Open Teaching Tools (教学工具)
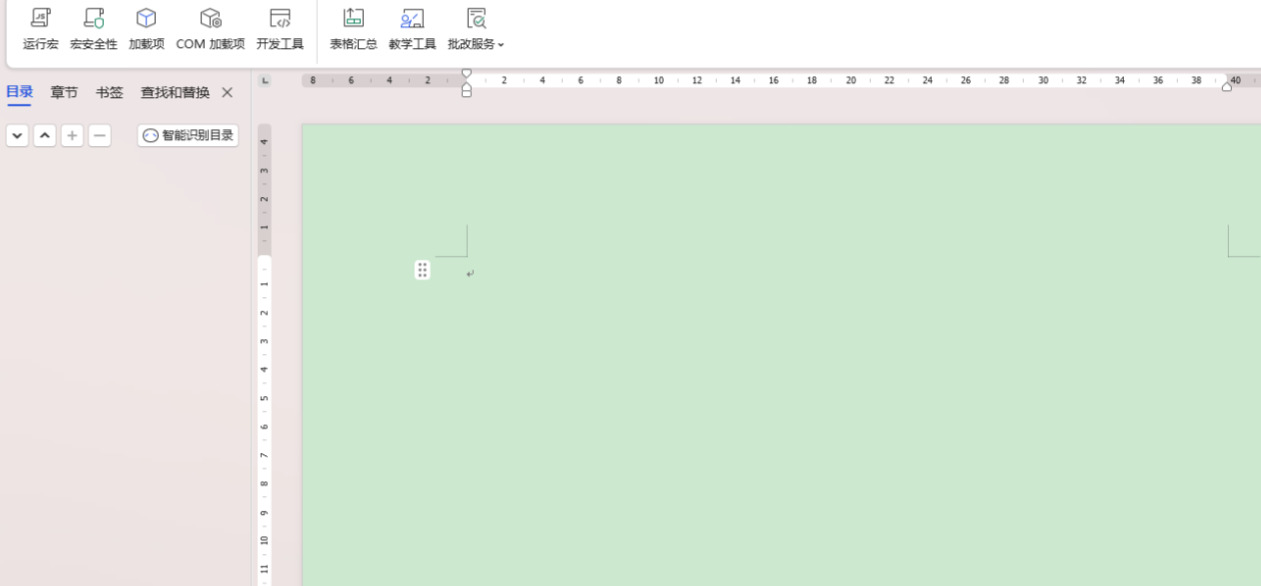The height and width of the screenshot is (586, 1261). tap(412, 29)
